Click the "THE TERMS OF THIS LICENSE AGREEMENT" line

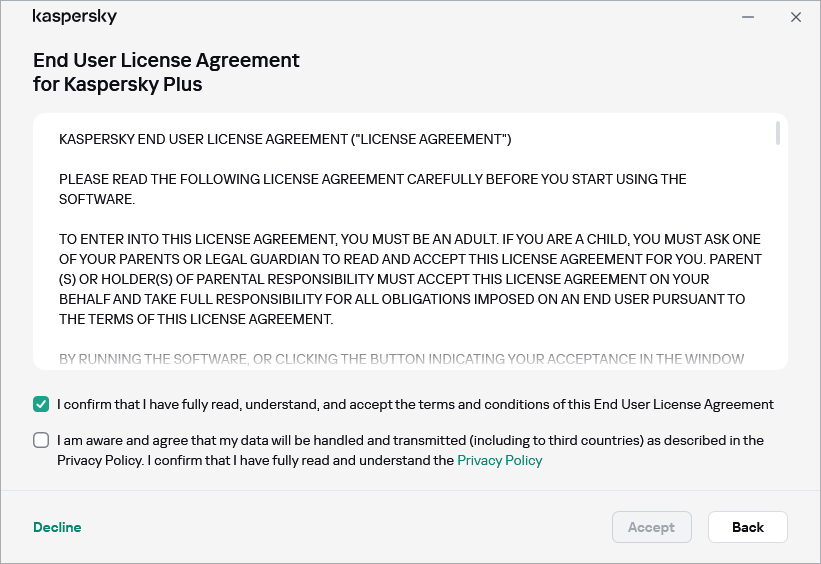(x=196, y=319)
